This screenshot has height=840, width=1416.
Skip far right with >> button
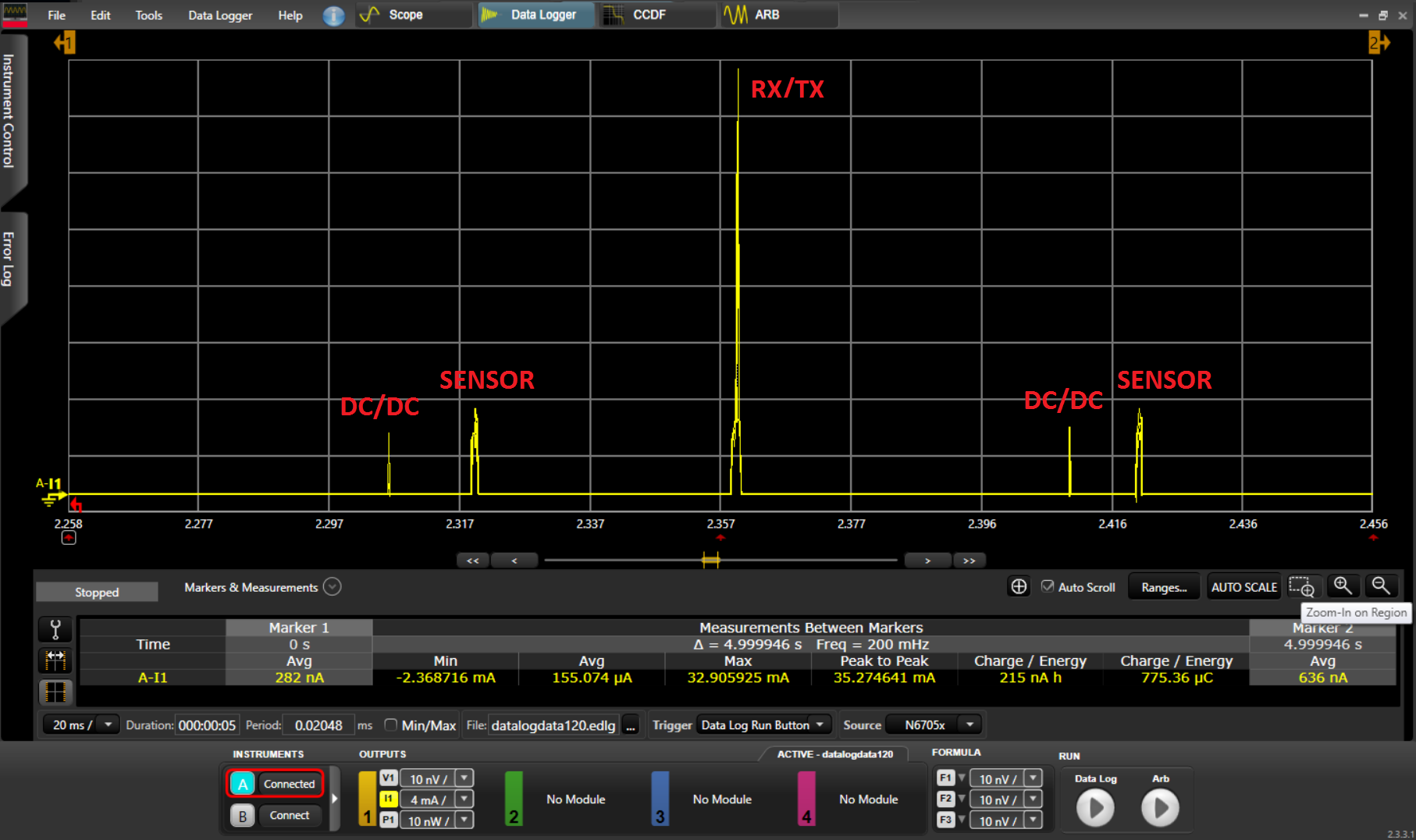coord(969,561)
